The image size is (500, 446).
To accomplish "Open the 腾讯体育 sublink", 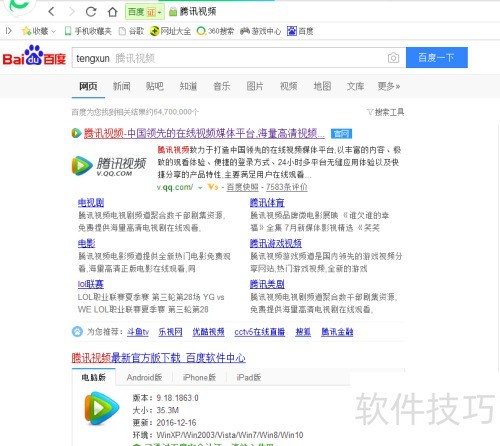I will click(x=267, y=202).
